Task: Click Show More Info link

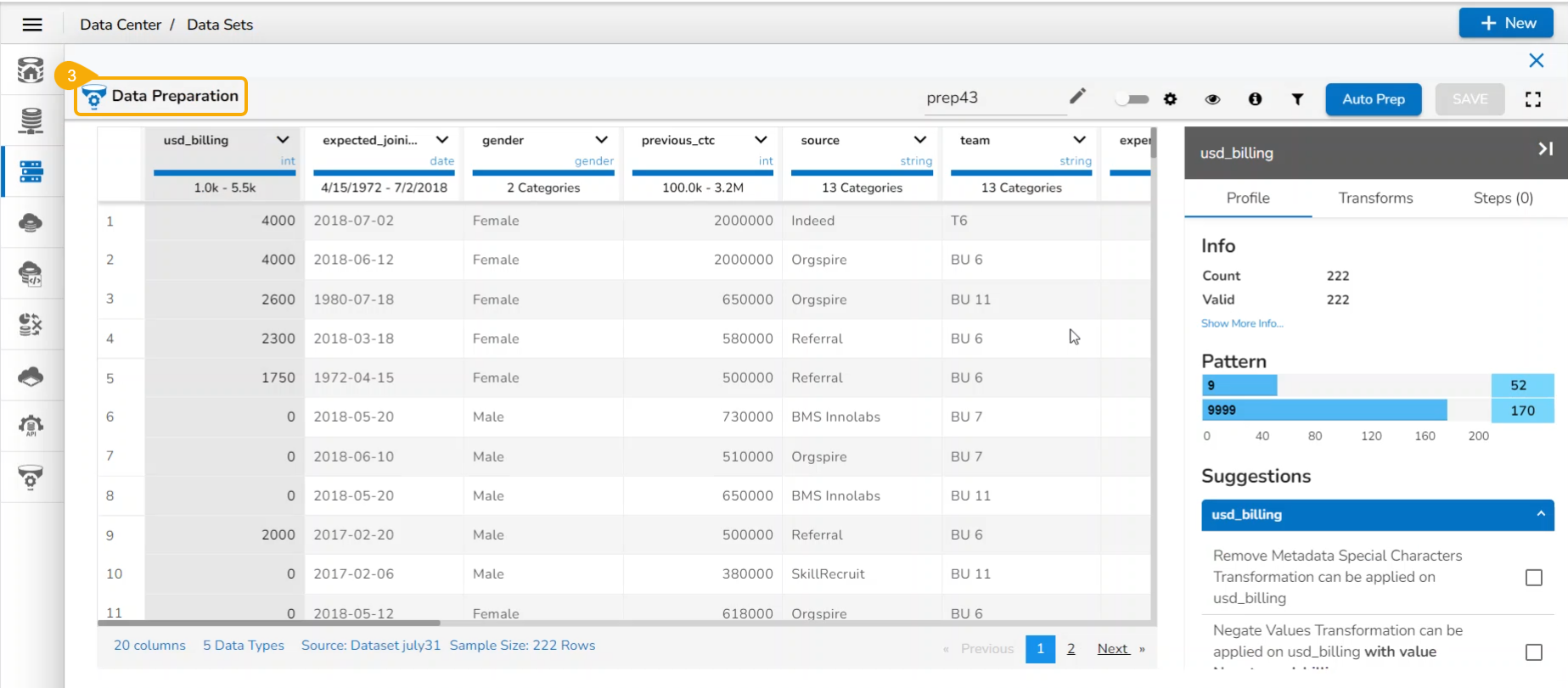Action: 1242,323
